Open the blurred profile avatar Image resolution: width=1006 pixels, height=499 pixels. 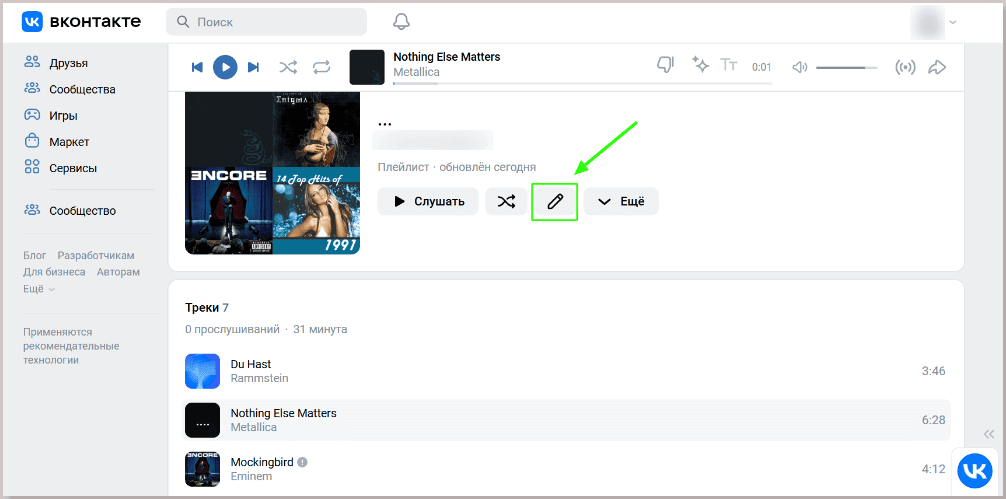point(927,22)
